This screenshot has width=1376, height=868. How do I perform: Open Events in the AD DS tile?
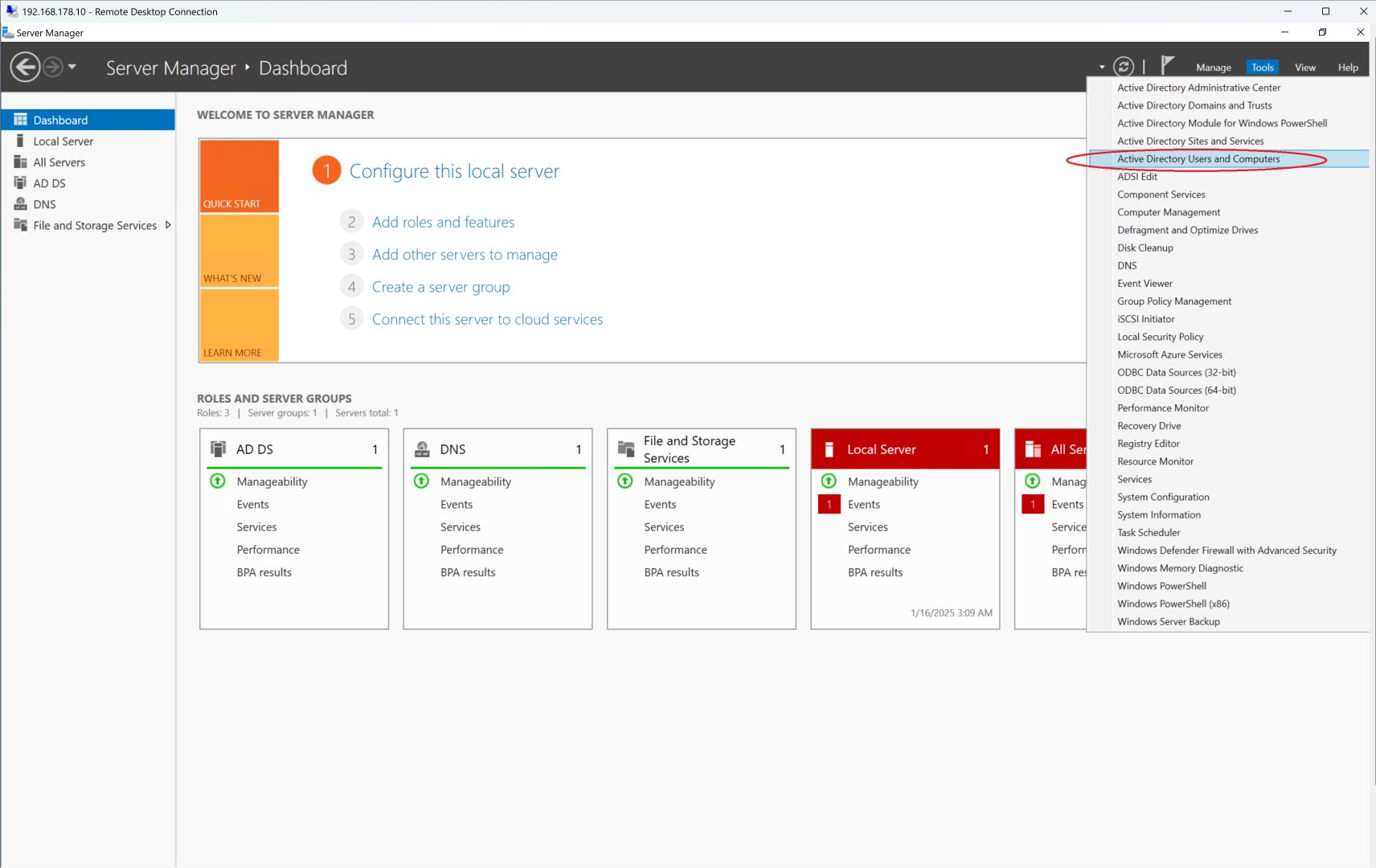click(x=252, y=505)
